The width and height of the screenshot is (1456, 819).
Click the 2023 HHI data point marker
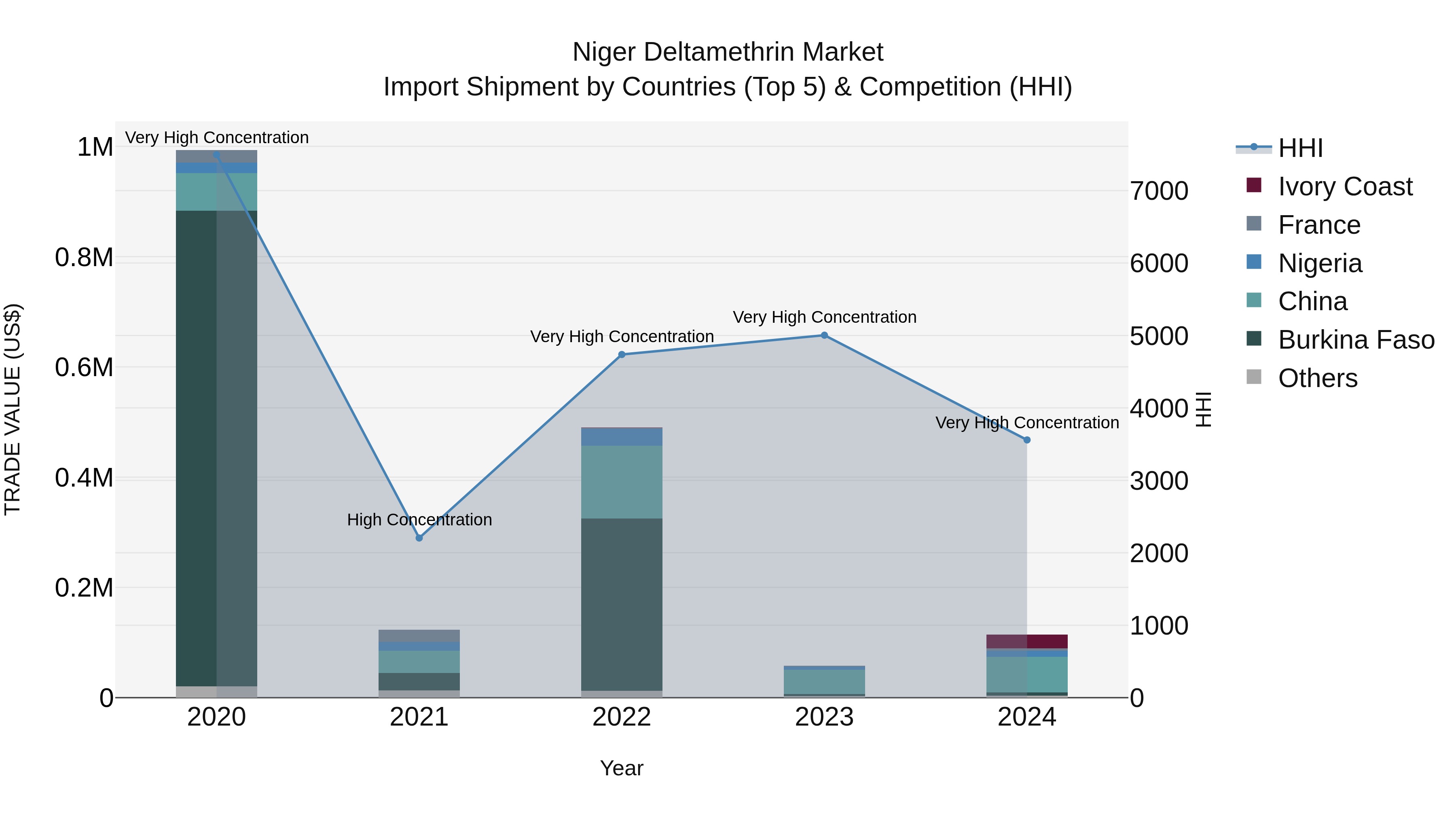point(824,335)
